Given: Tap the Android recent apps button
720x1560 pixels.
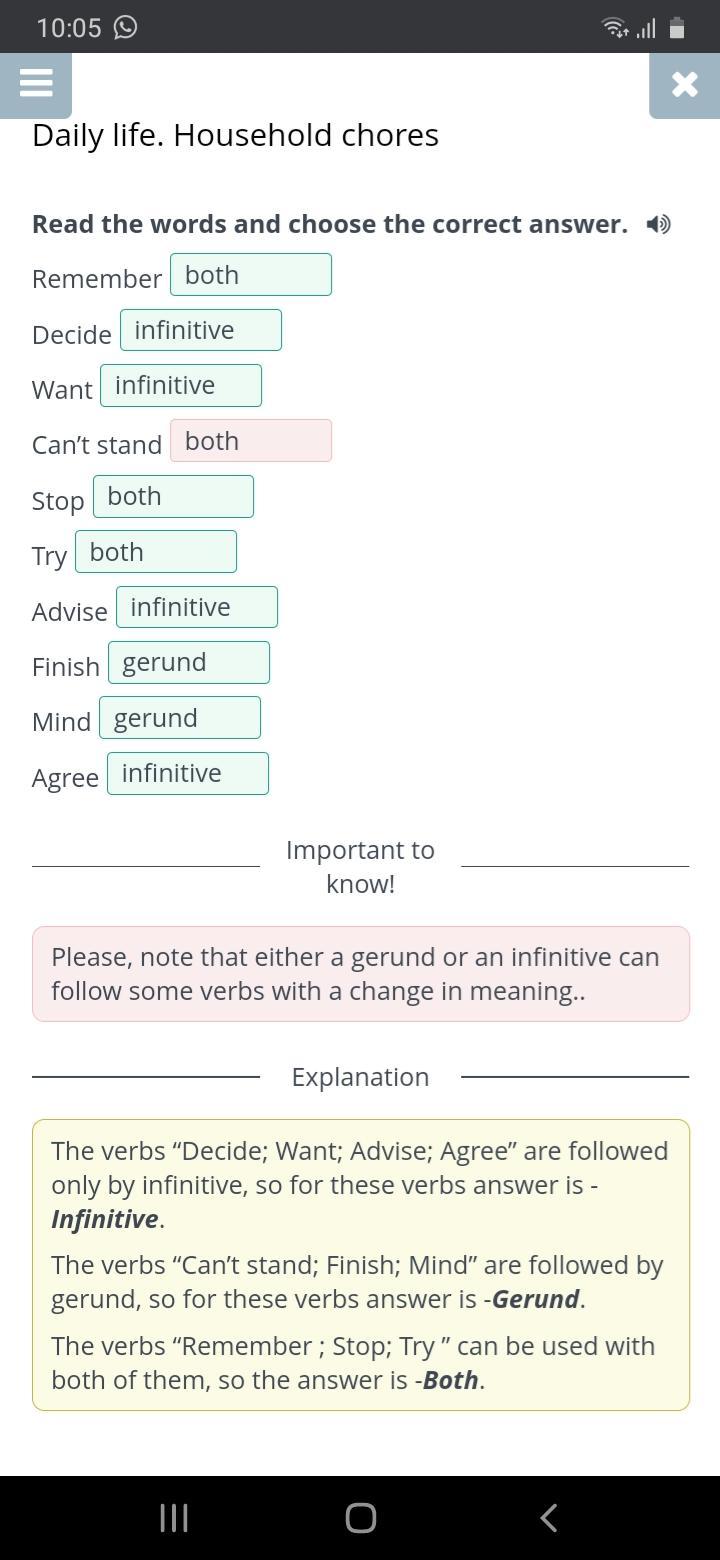Looking at the screenshot, I should [174, 1518].
